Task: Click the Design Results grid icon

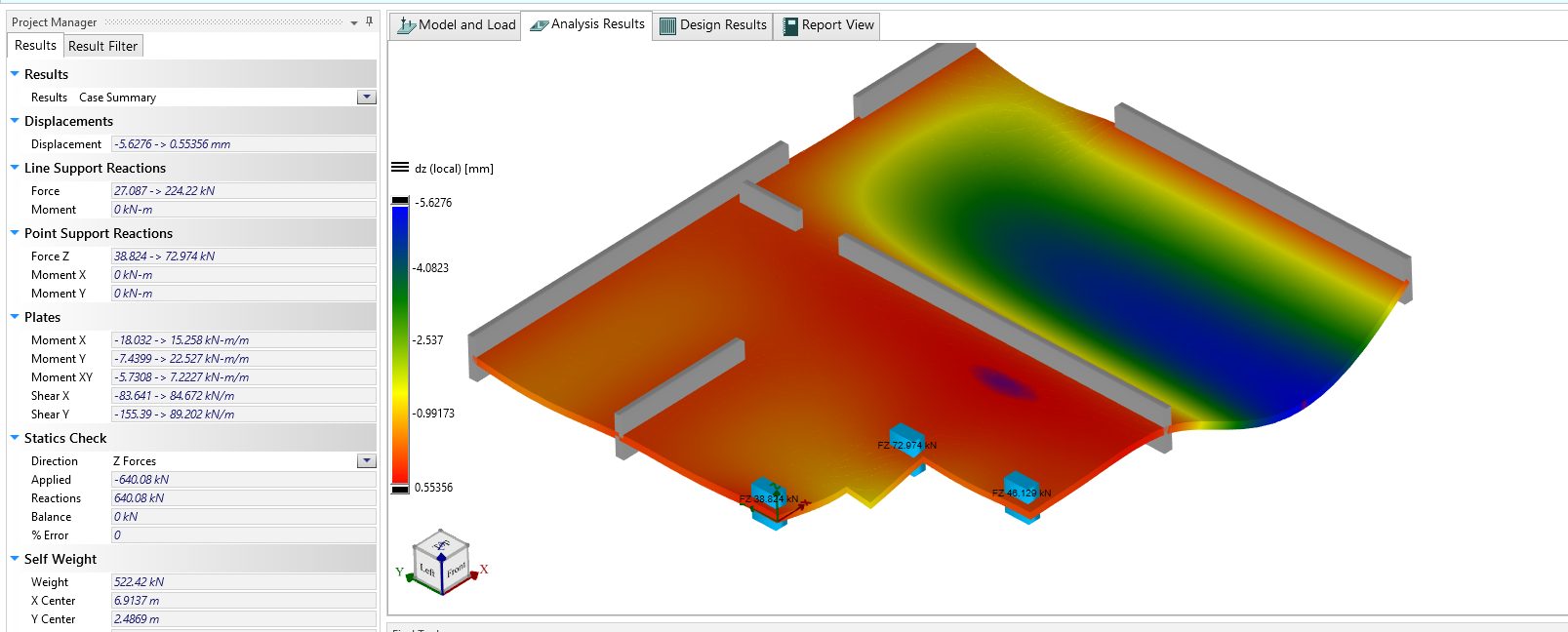Action: pos(667,26)
